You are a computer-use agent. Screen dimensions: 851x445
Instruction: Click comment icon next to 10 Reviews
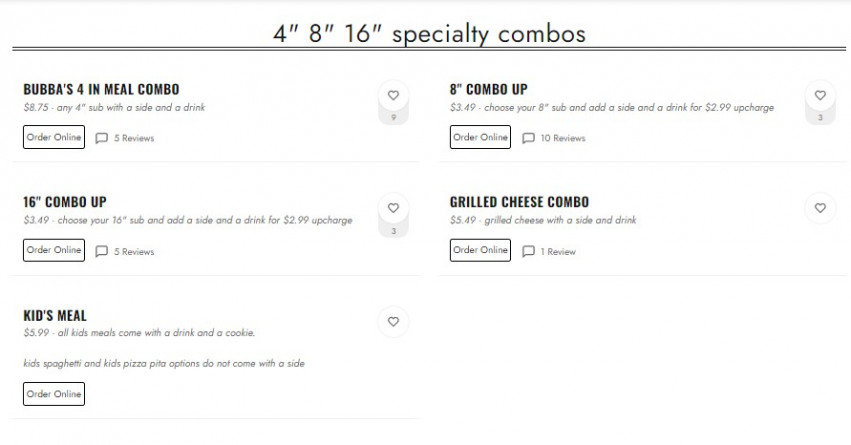[528, 138]
